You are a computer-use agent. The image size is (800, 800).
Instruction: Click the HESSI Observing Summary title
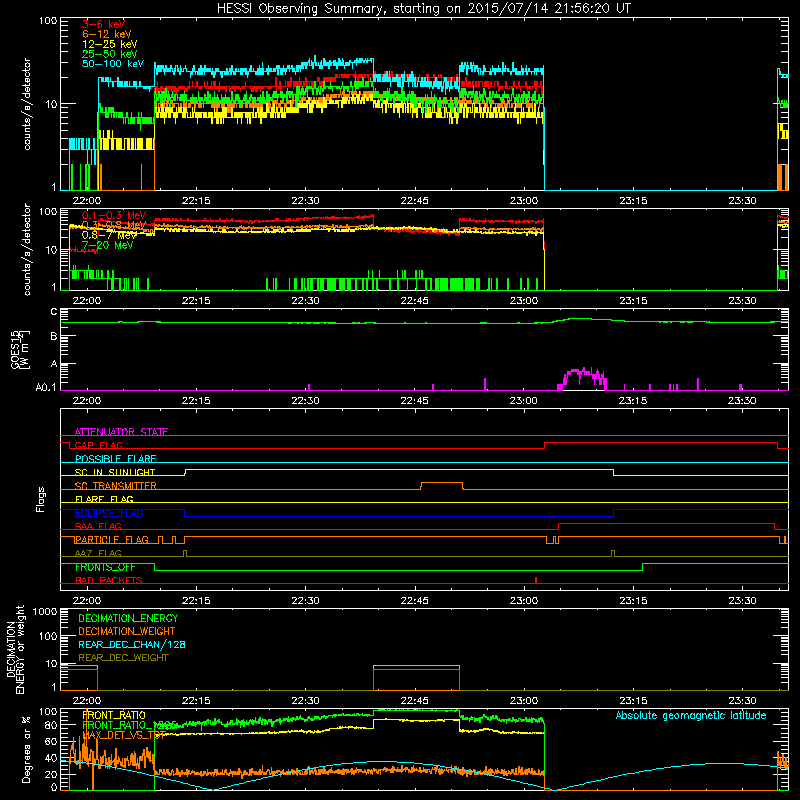(423, 8)
